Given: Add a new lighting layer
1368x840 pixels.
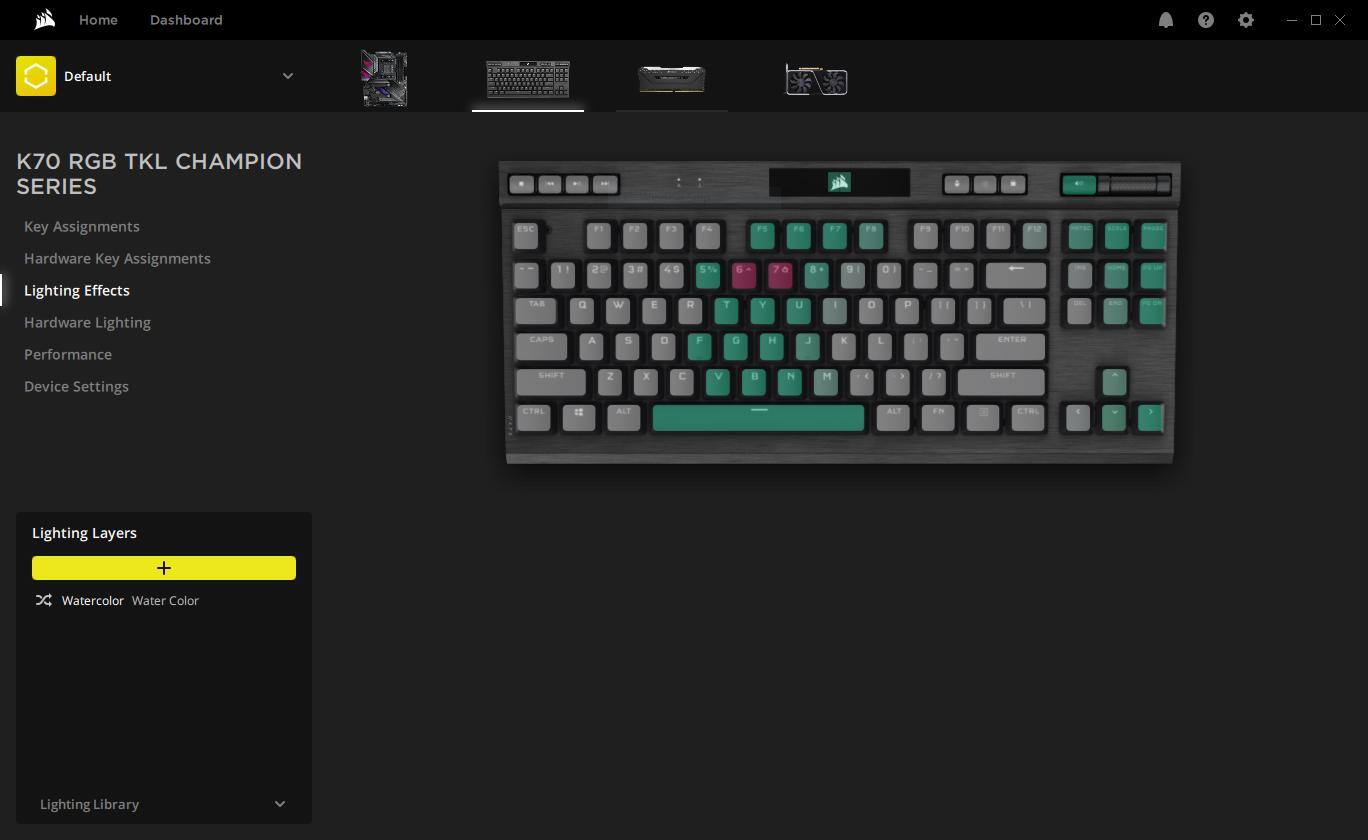Looking at the screenshot, I should tap(164, 568).
